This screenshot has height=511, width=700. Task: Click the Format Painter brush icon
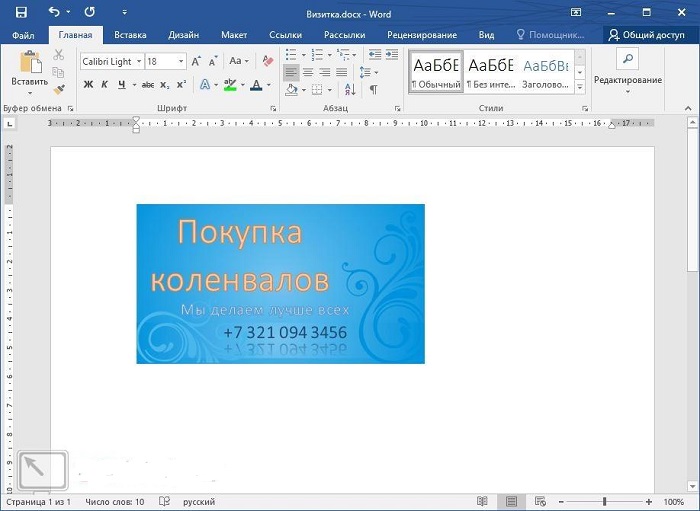click(59, 88)
